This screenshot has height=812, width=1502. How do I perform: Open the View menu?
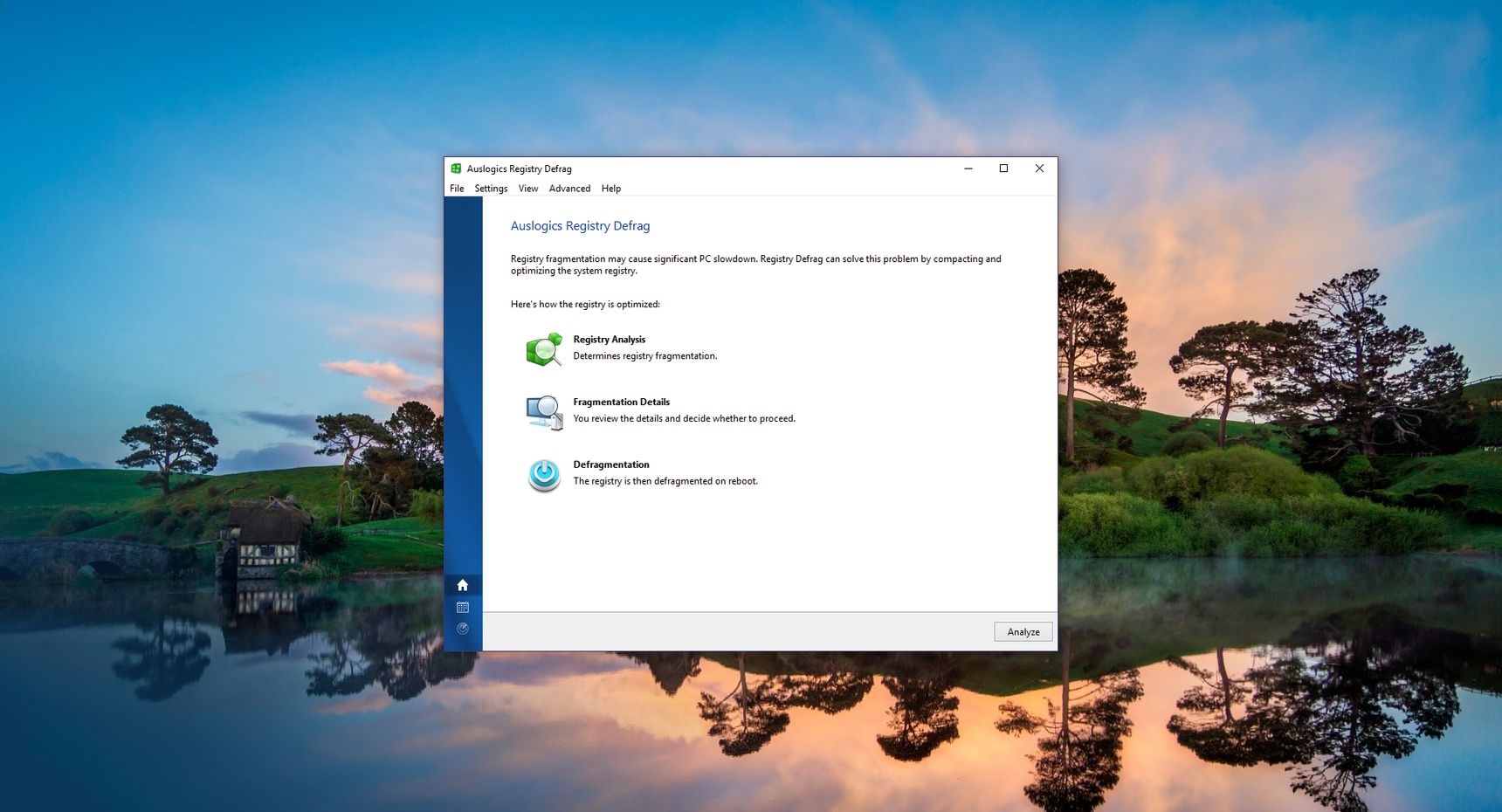[x=528, y=189]
